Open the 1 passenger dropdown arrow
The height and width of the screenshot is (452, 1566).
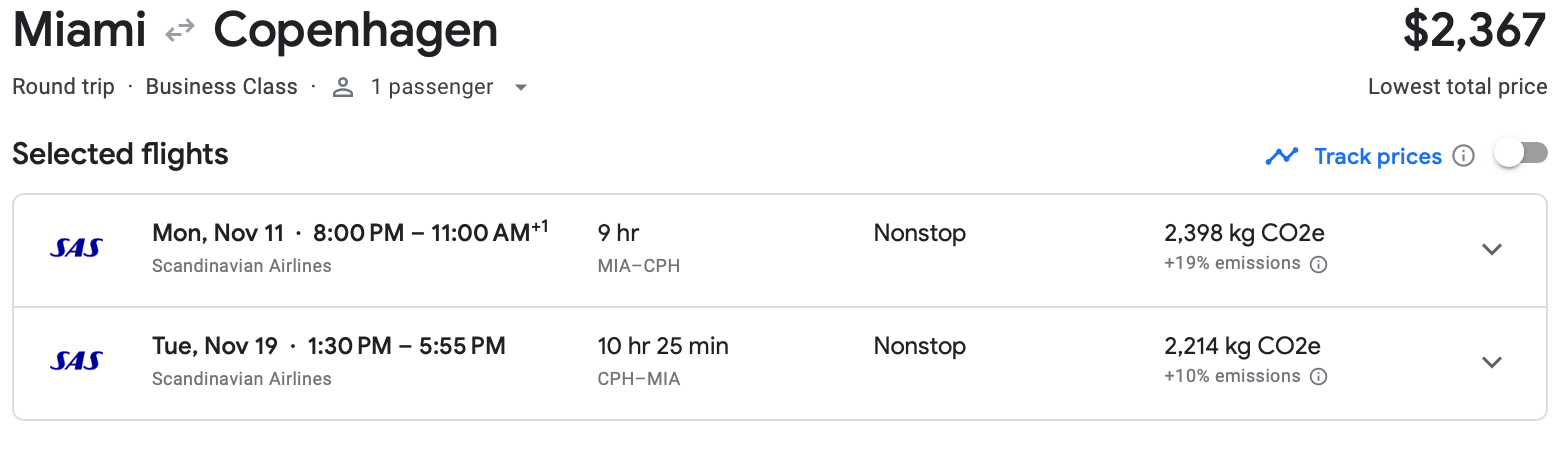pyautogui.click(x=520, y=87)
